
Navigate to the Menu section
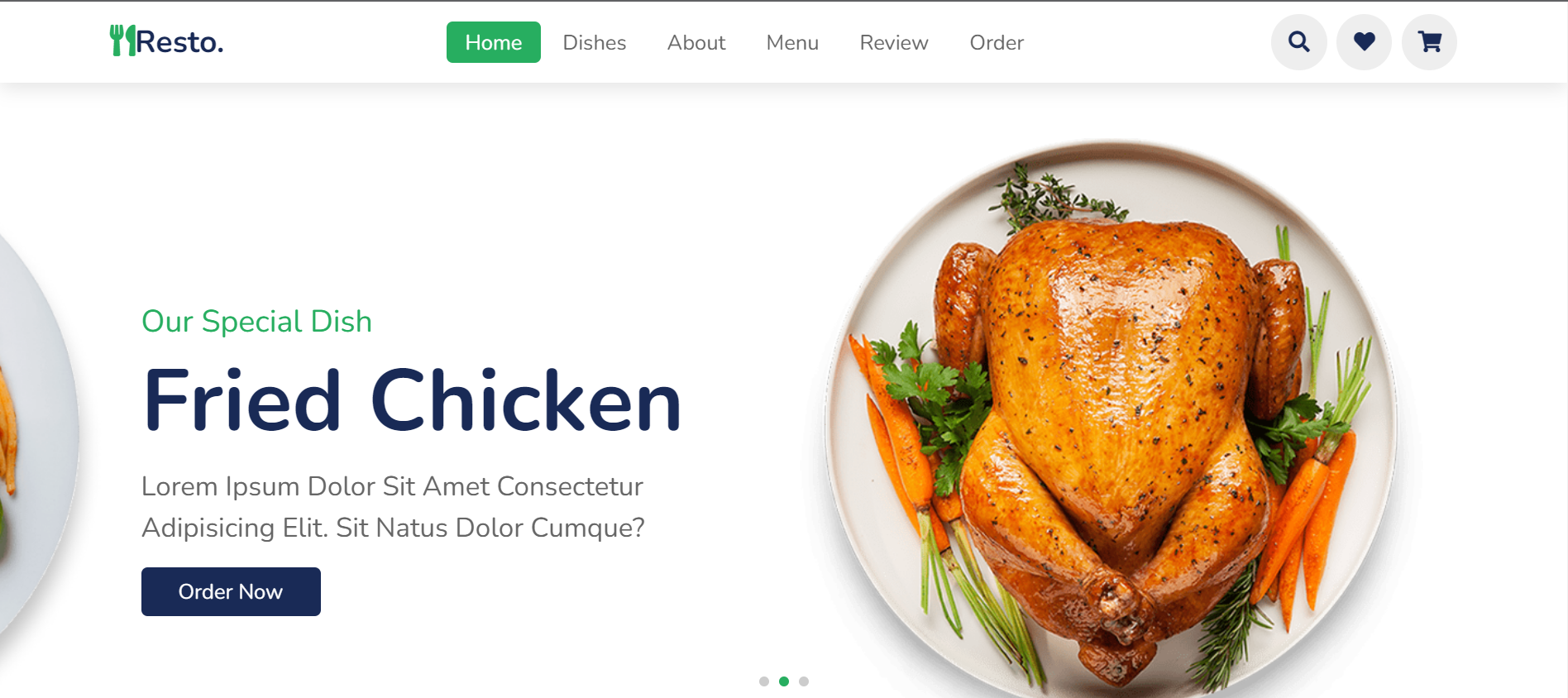coord(792,42)
